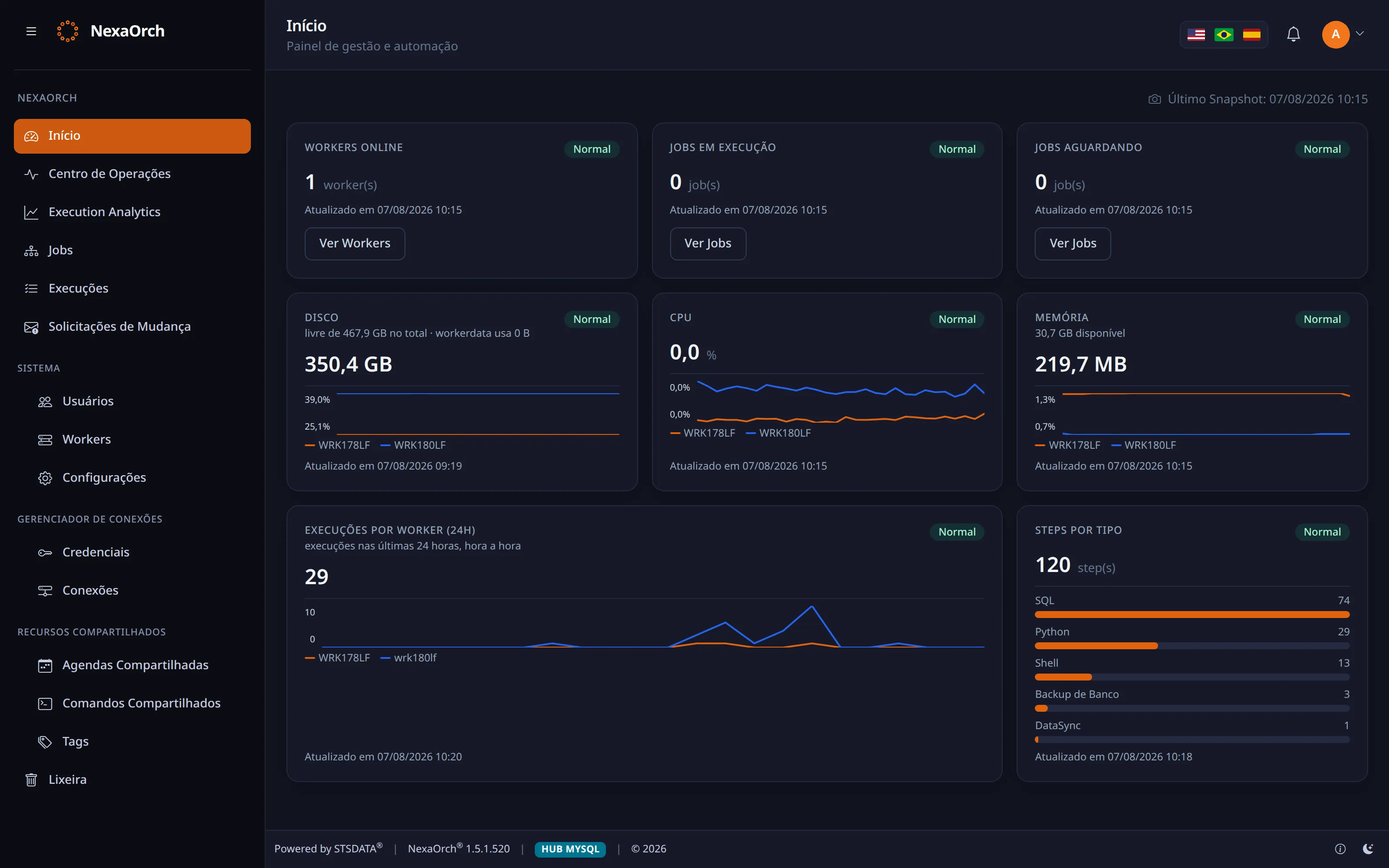The image size is (1389, 868).
Task: Toggle WRK178LF legend in Execuções por Worker chart
Action: pyautogui.click(x=338, y=658)
